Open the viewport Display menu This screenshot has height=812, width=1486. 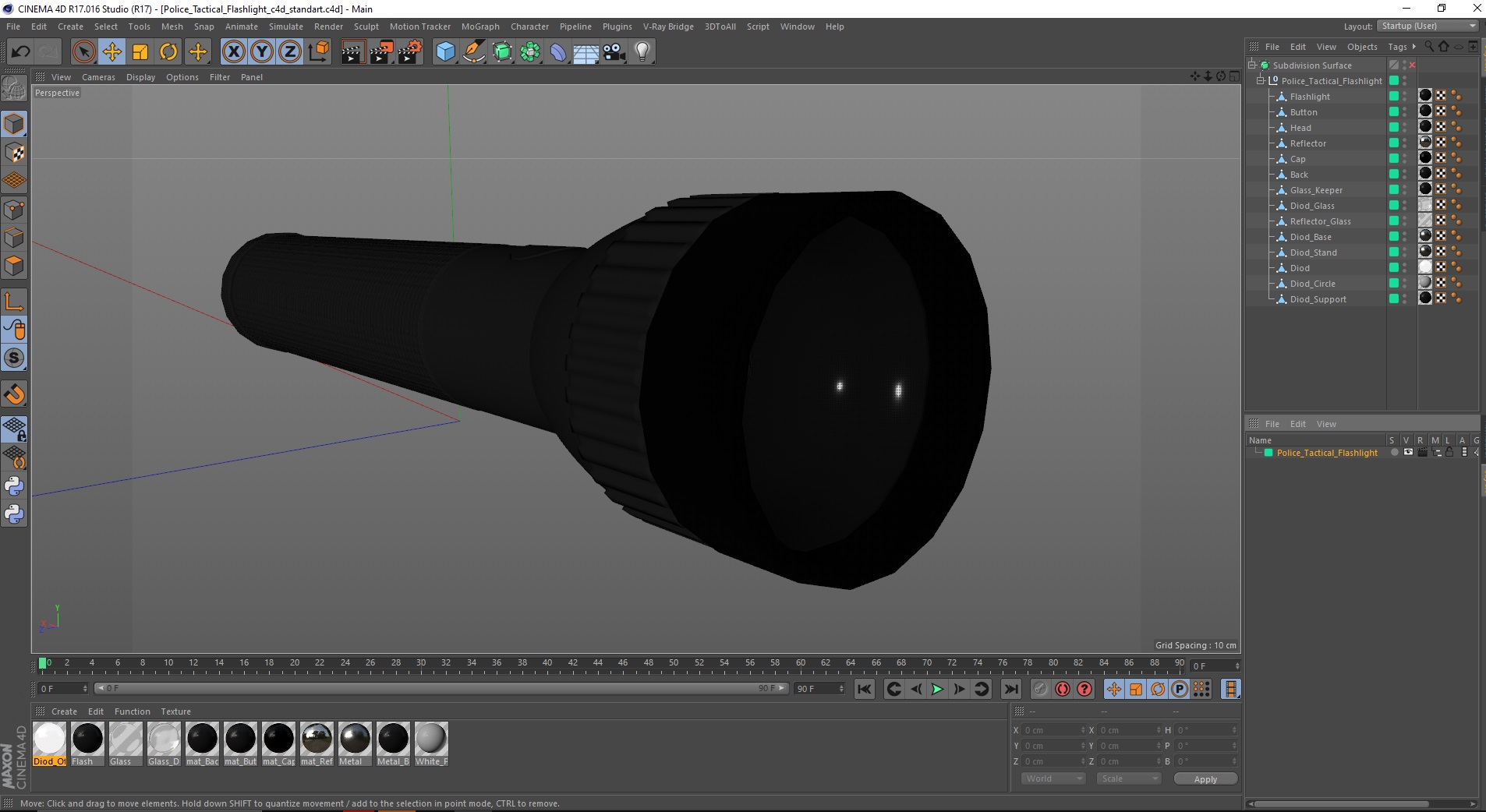(x=140, y=77)
